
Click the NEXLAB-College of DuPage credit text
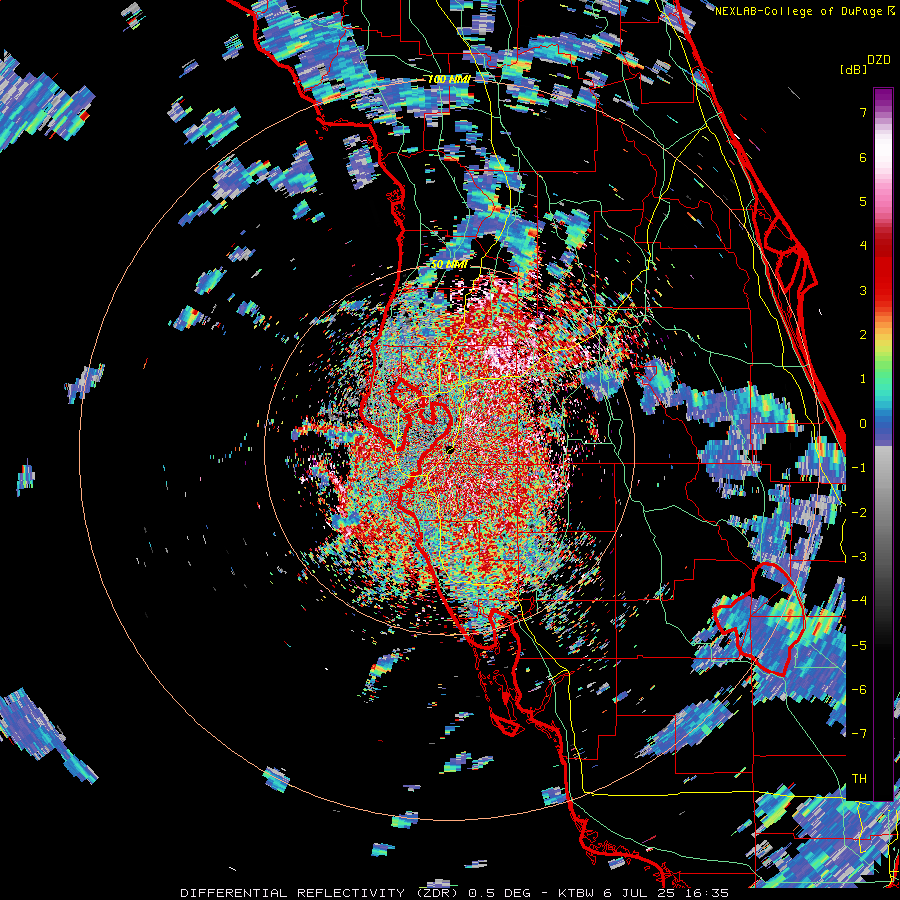(x=800, y=11)
